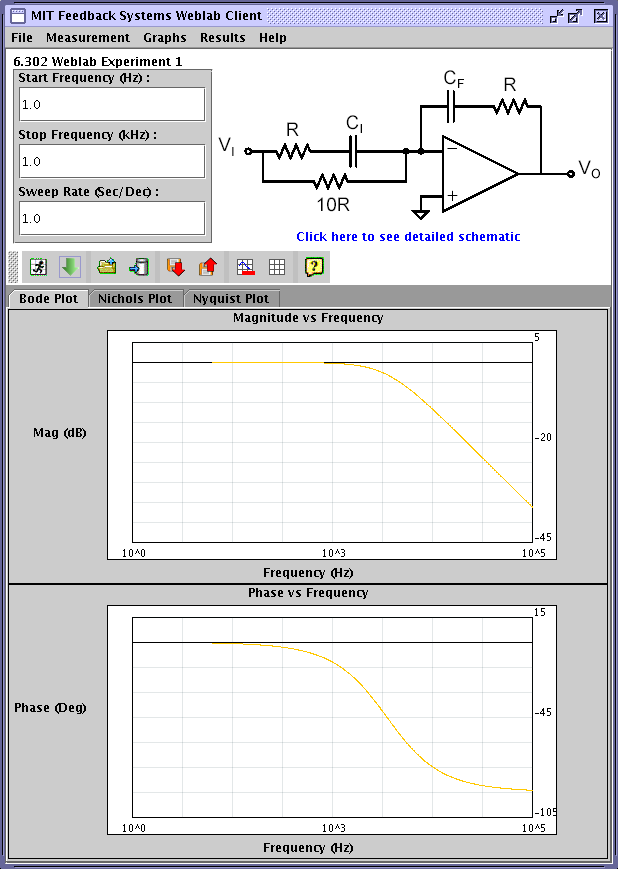Click the maximize window button in title bar

pos(575,16)
